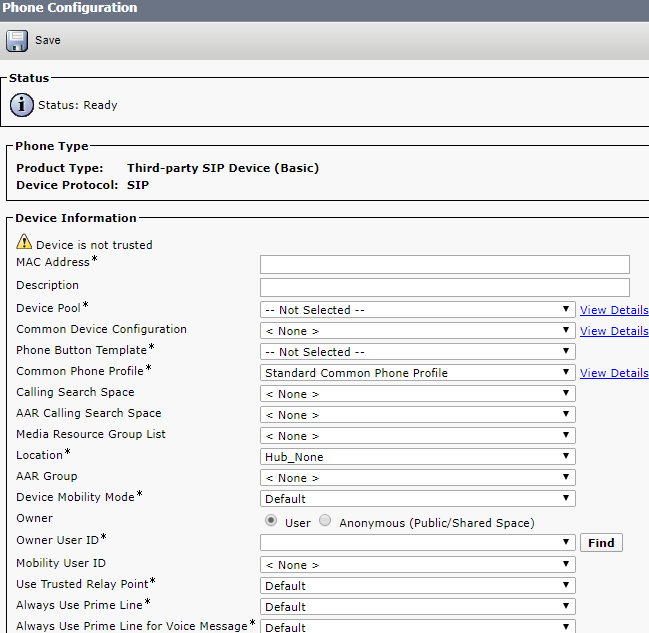This screenshot has width=649, height=633.
Task: Open the Device Pool dropdown
Action: (x=417, y=310)
